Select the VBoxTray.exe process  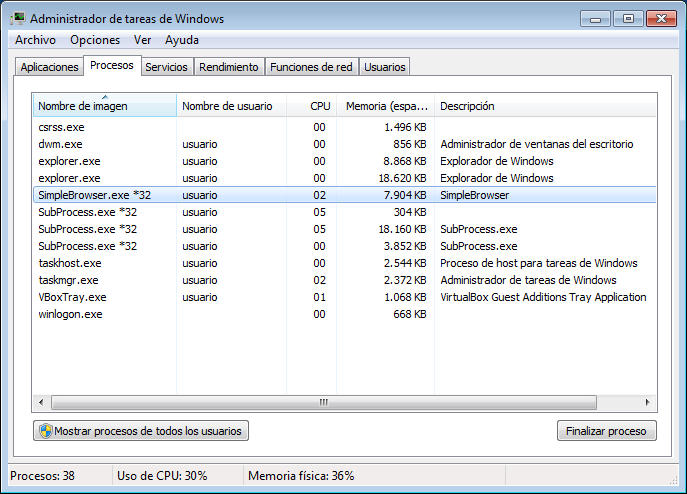click(x=344, y=297)
